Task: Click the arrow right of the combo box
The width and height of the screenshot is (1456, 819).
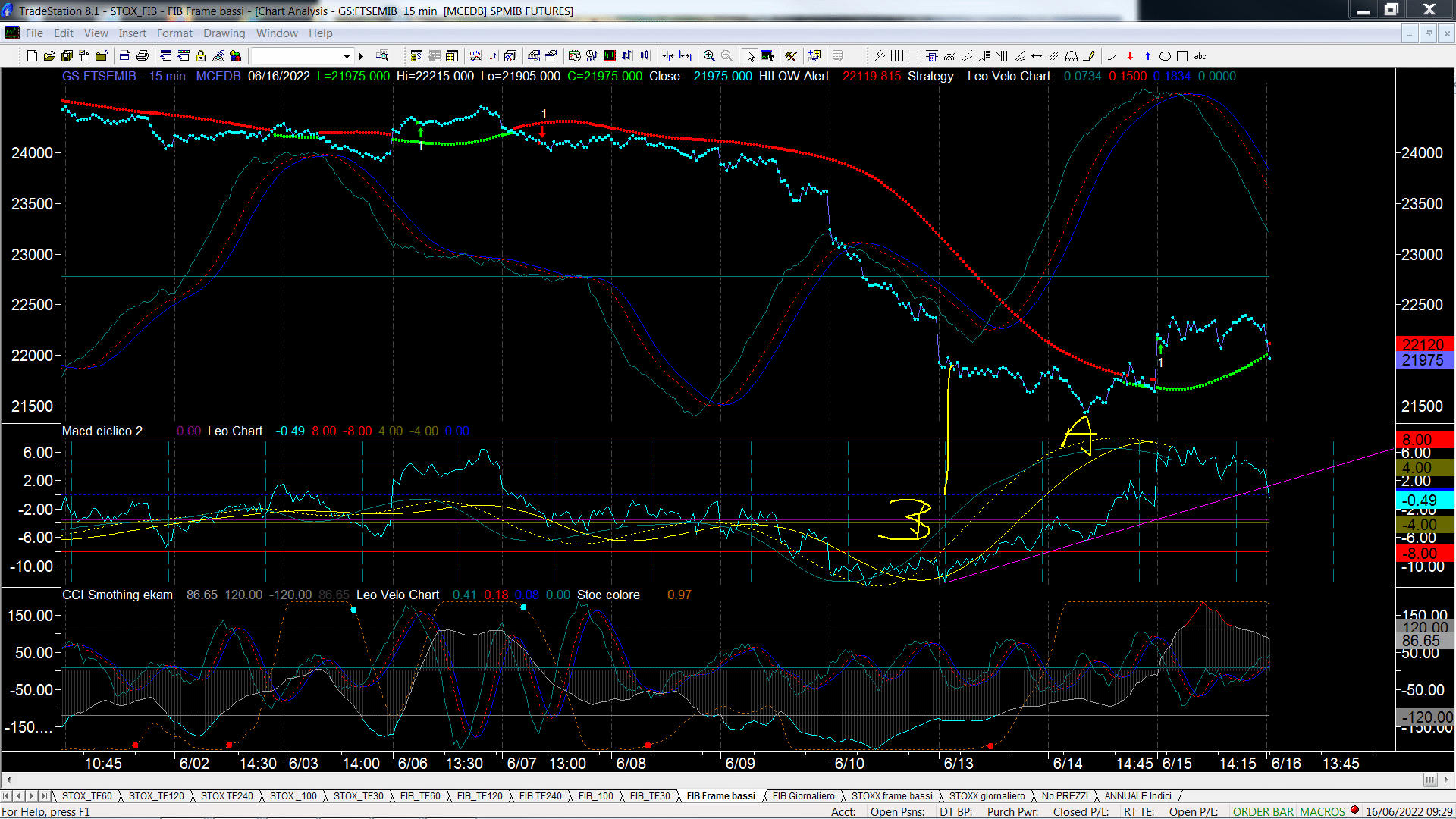Action: (x=362, y=56)
